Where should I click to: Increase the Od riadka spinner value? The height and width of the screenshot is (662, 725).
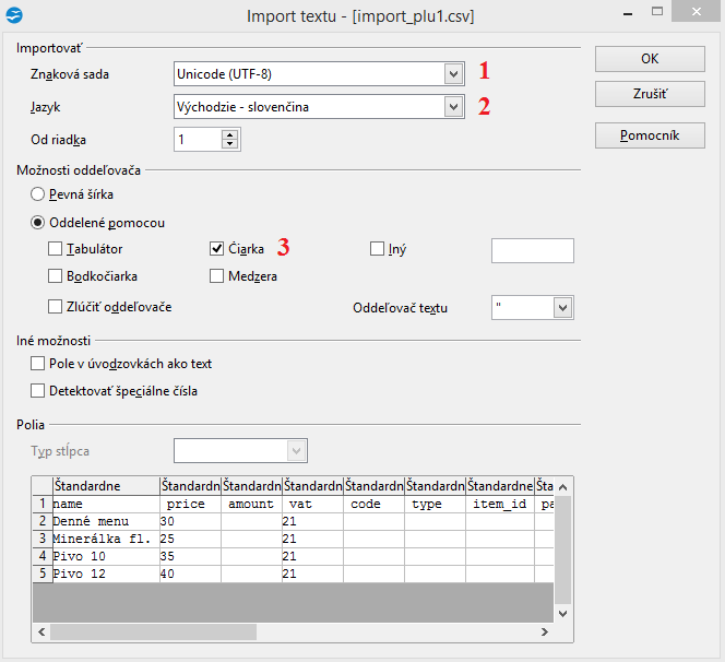[x=231, y=134]
